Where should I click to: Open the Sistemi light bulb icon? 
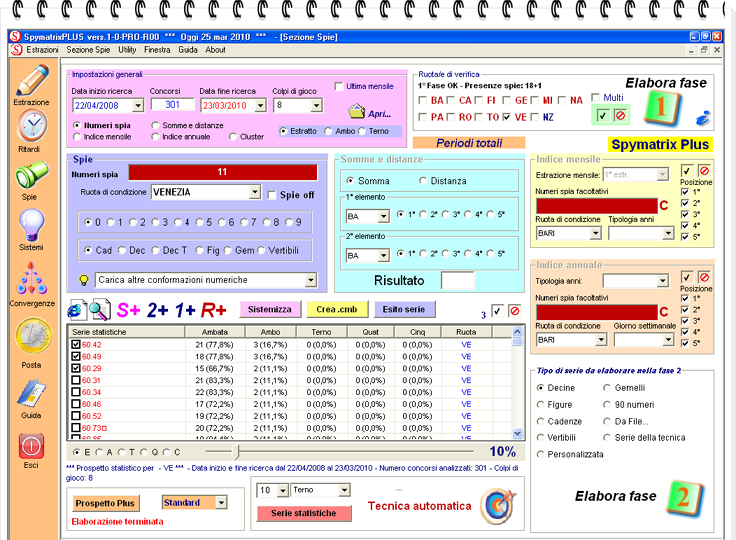pos(32,225)
